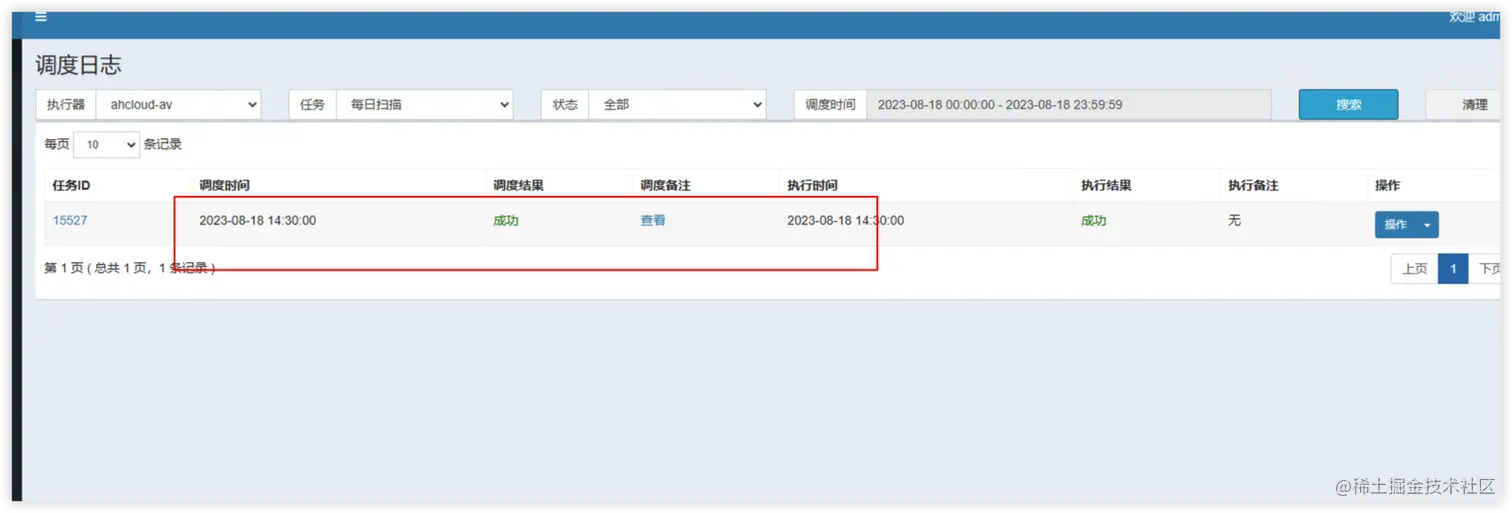Go to previous page with 上页
This screenshot has height=513, width=1512.
[x=1414, y=269]
